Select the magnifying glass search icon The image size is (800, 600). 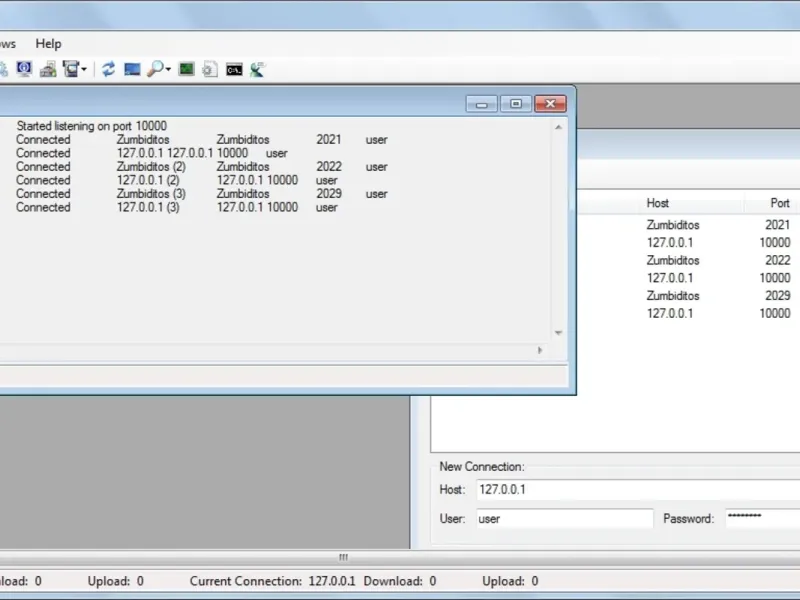pos(155,69)
